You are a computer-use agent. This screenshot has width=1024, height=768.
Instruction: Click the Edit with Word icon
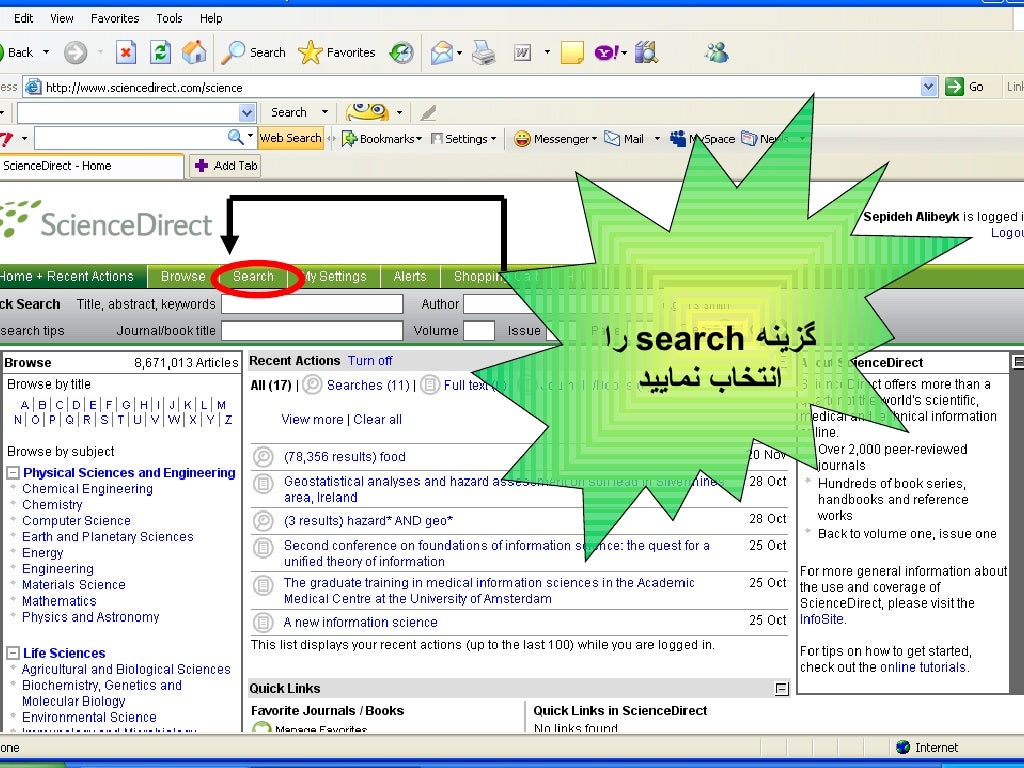pos(522,52)
